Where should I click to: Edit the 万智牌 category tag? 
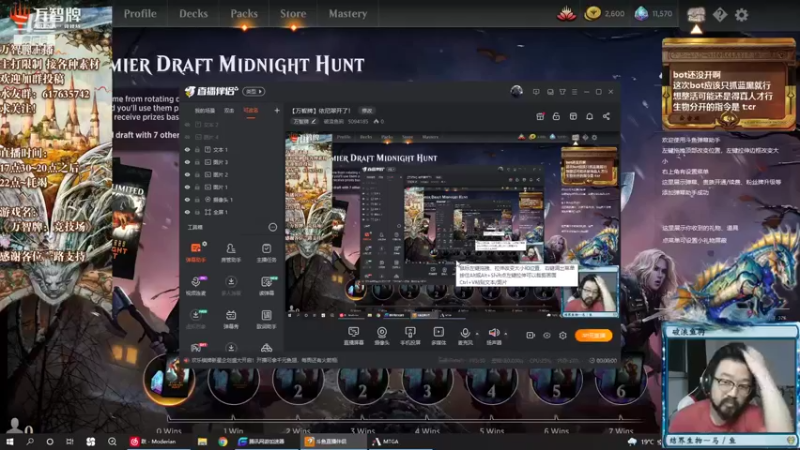tap(305, 121)
